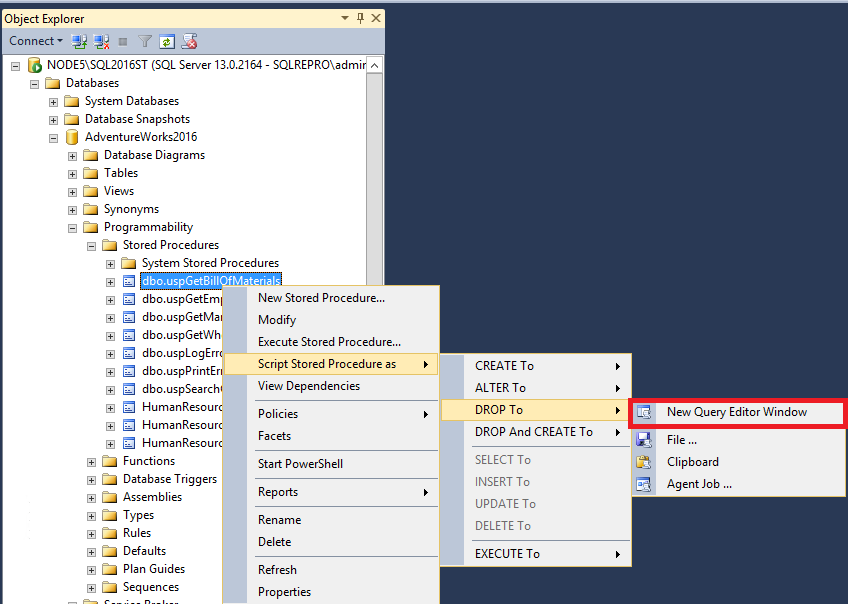Select Rename in the context menu
The height and width of the screenshot is (605, 848).
330,520
